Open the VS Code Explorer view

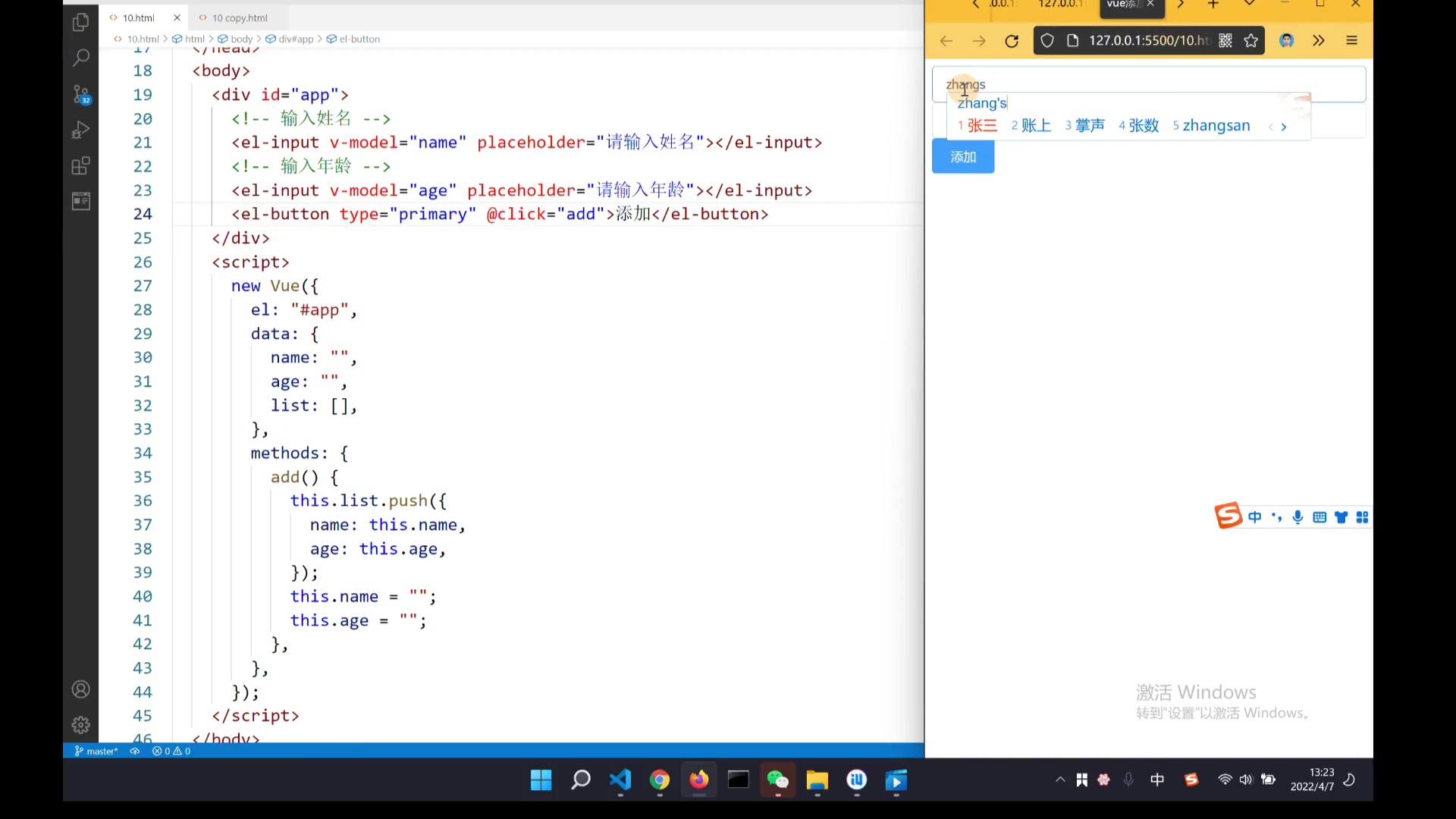click(x=80, y=22)
